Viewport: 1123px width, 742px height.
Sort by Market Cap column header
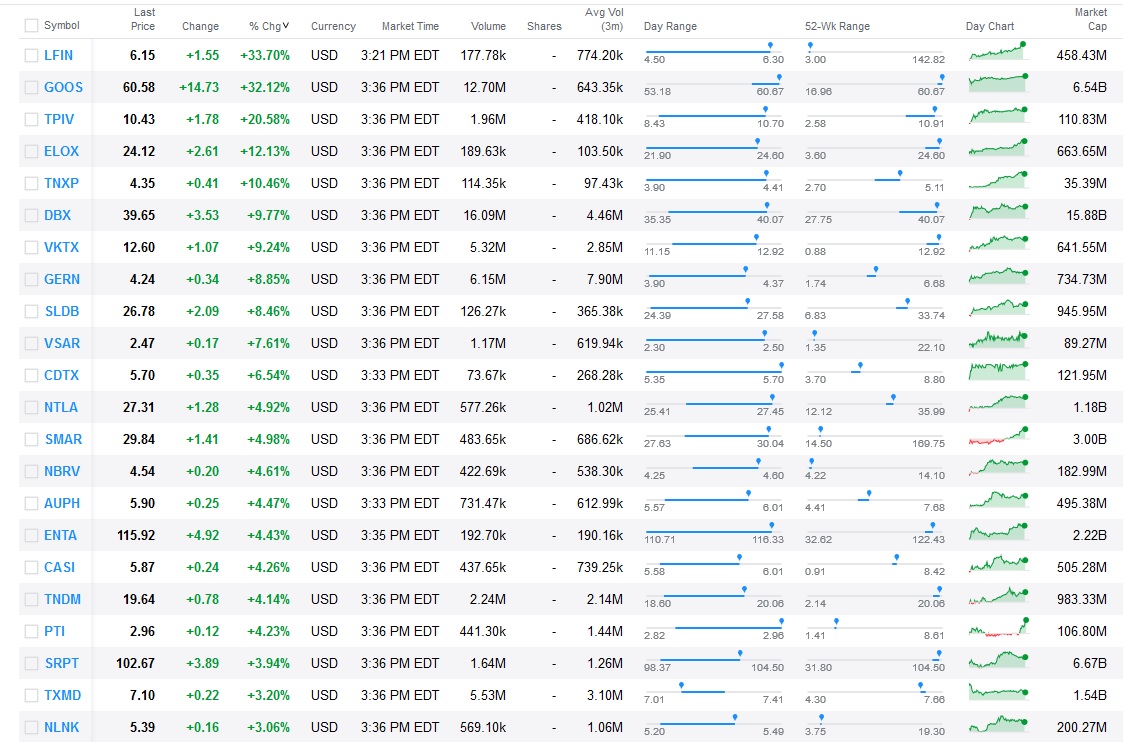point(1090,19)
